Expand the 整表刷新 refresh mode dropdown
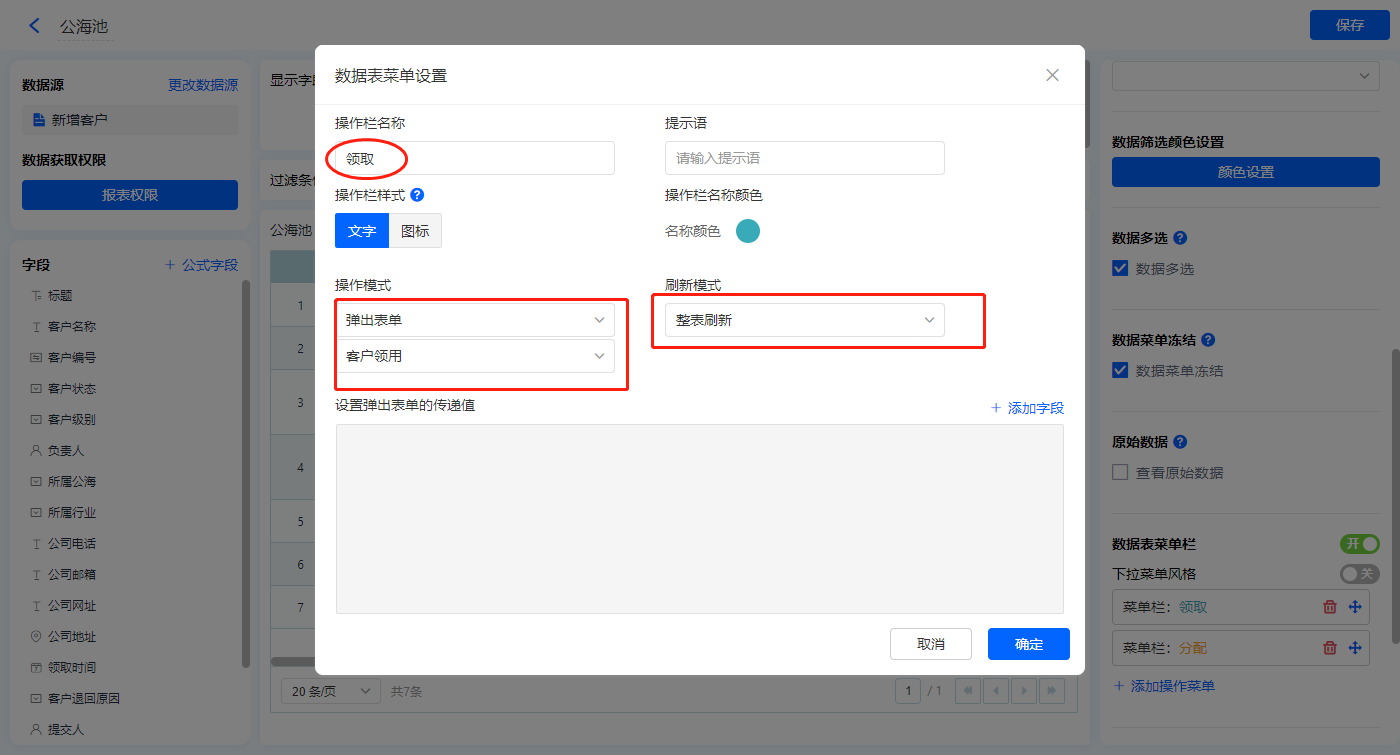1400x755 pixels. click(x=804, y=320)
